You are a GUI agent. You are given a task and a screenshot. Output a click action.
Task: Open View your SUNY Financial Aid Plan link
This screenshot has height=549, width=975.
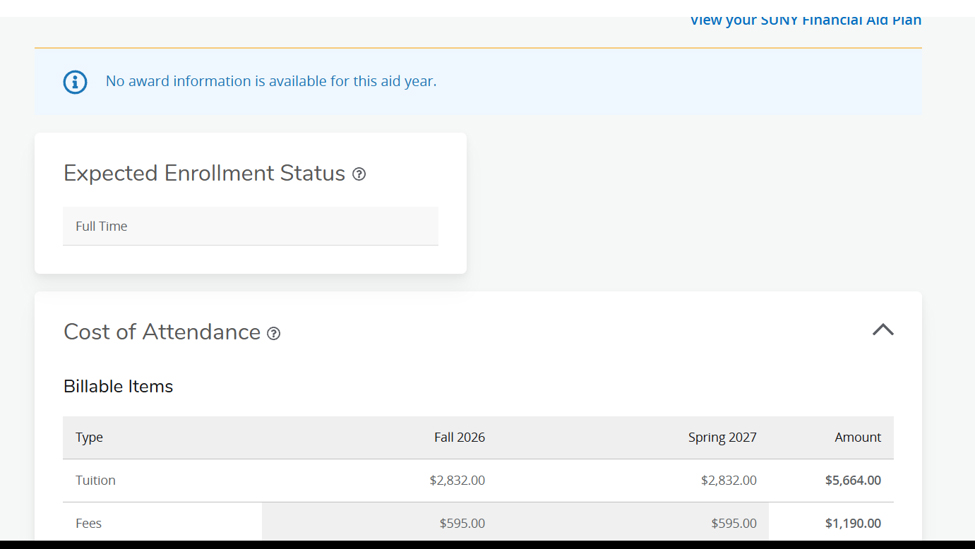(805, 21)
